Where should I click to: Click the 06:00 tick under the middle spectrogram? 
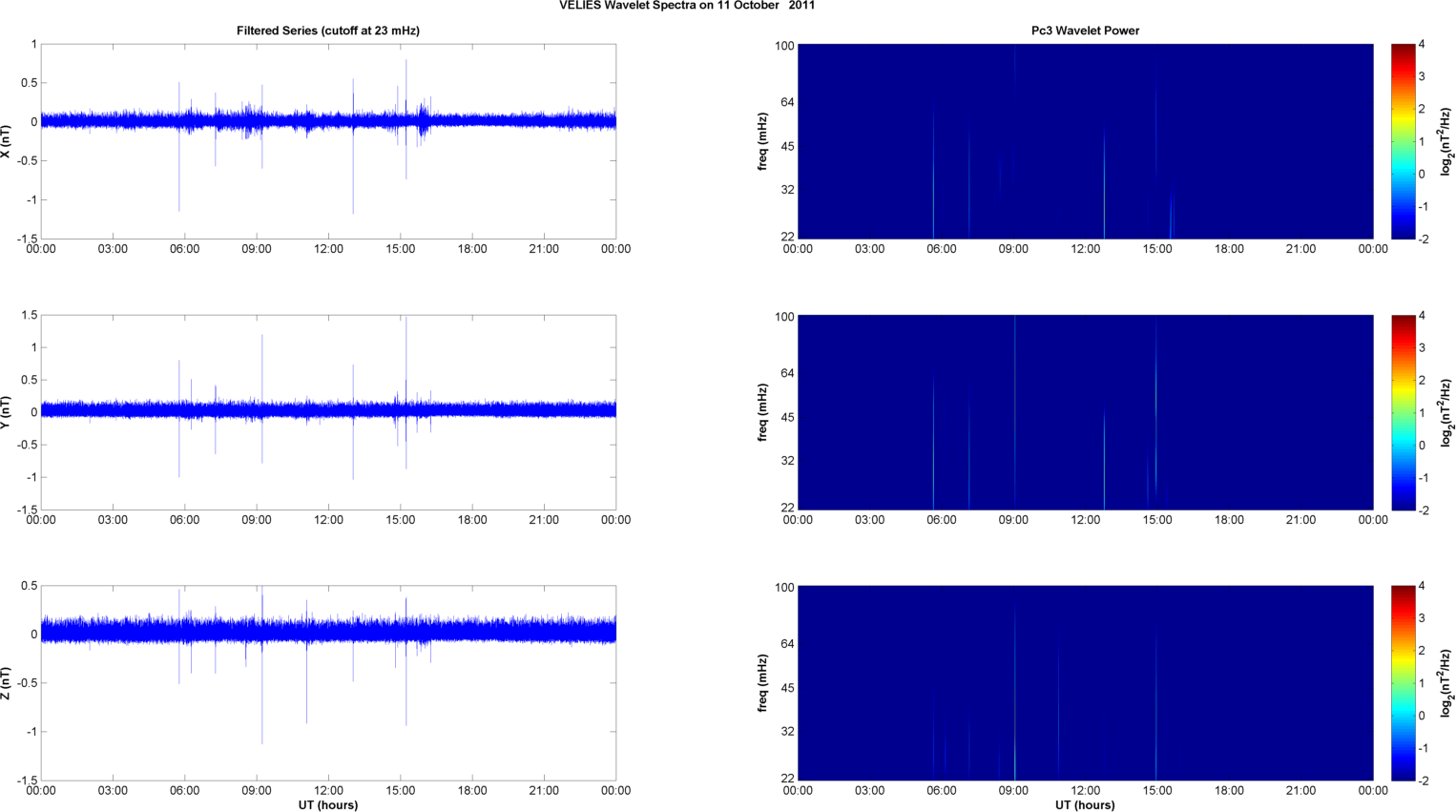coord(942,520)
